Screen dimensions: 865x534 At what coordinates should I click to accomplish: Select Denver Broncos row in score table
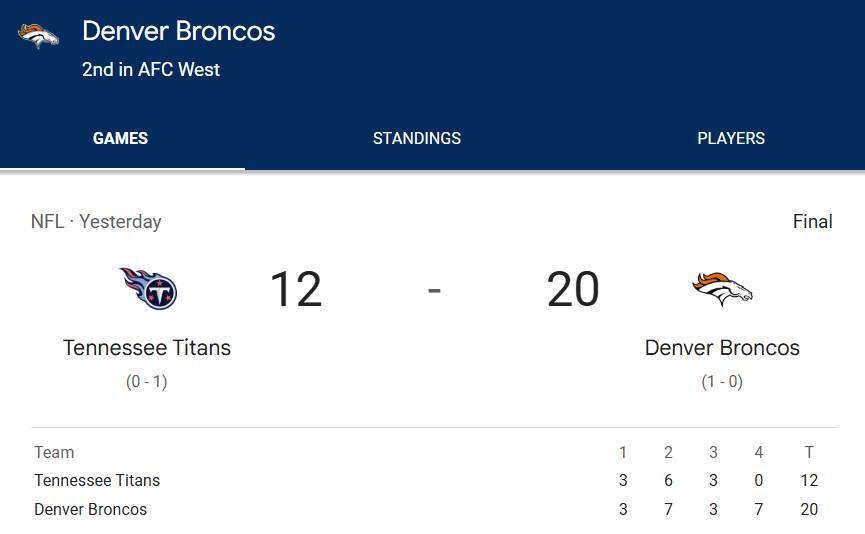[x=91, y=510]
